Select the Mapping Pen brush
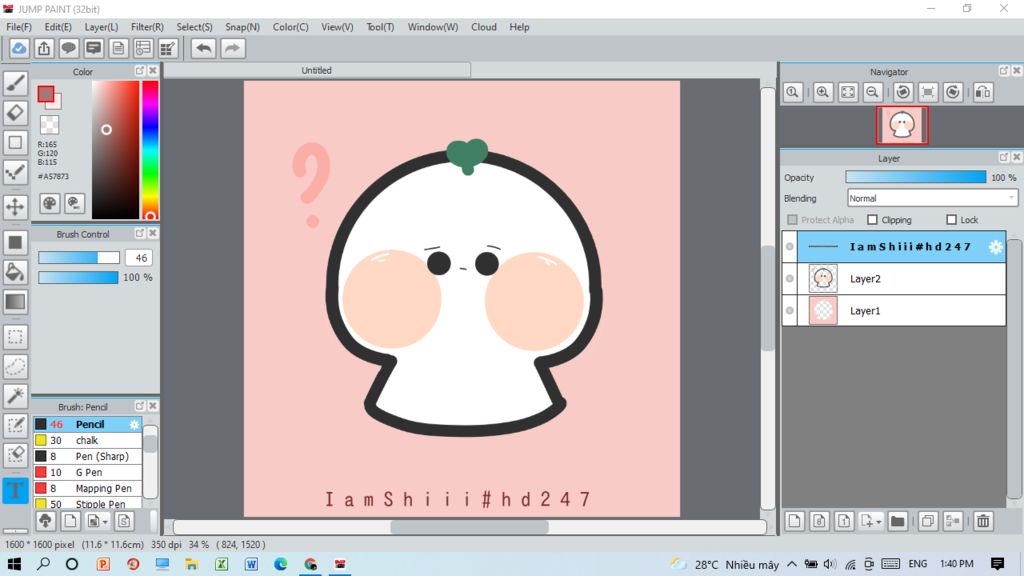 click(88, 488)
